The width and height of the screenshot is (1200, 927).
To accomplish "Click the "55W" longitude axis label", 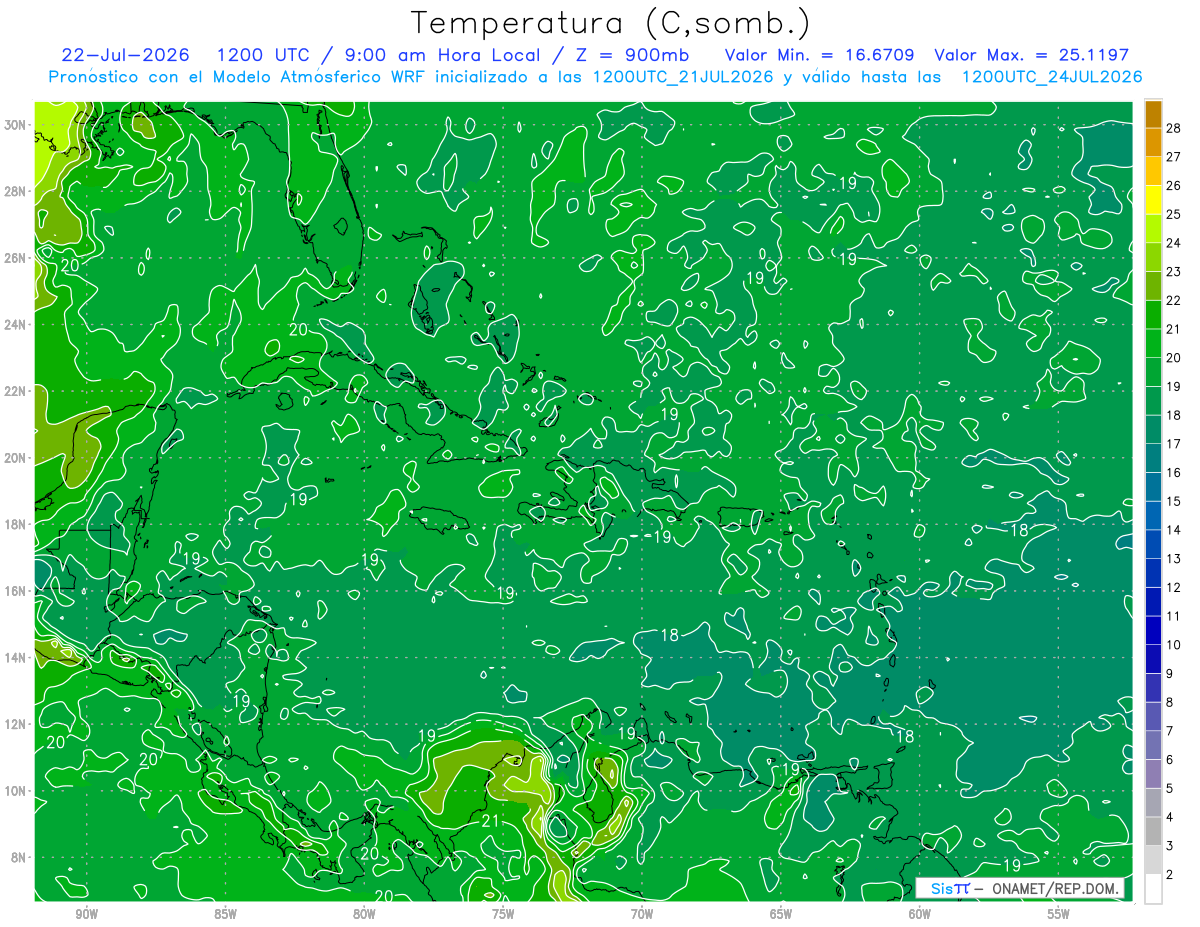I will (1059, 914).
